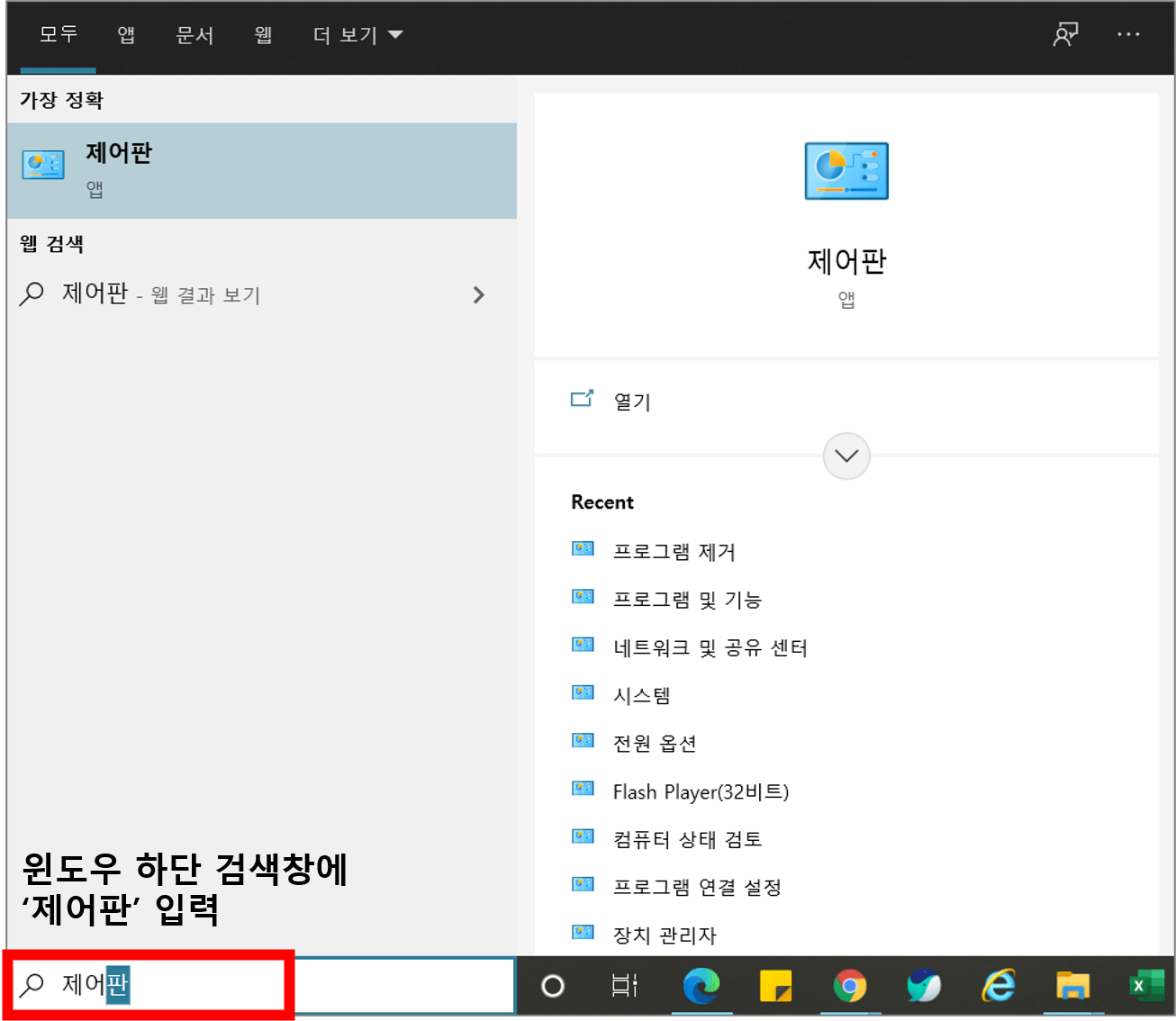1176x1021 pixels.
Task: Launch Microsoft Edge from the taskbar
Action: (702, 986)
